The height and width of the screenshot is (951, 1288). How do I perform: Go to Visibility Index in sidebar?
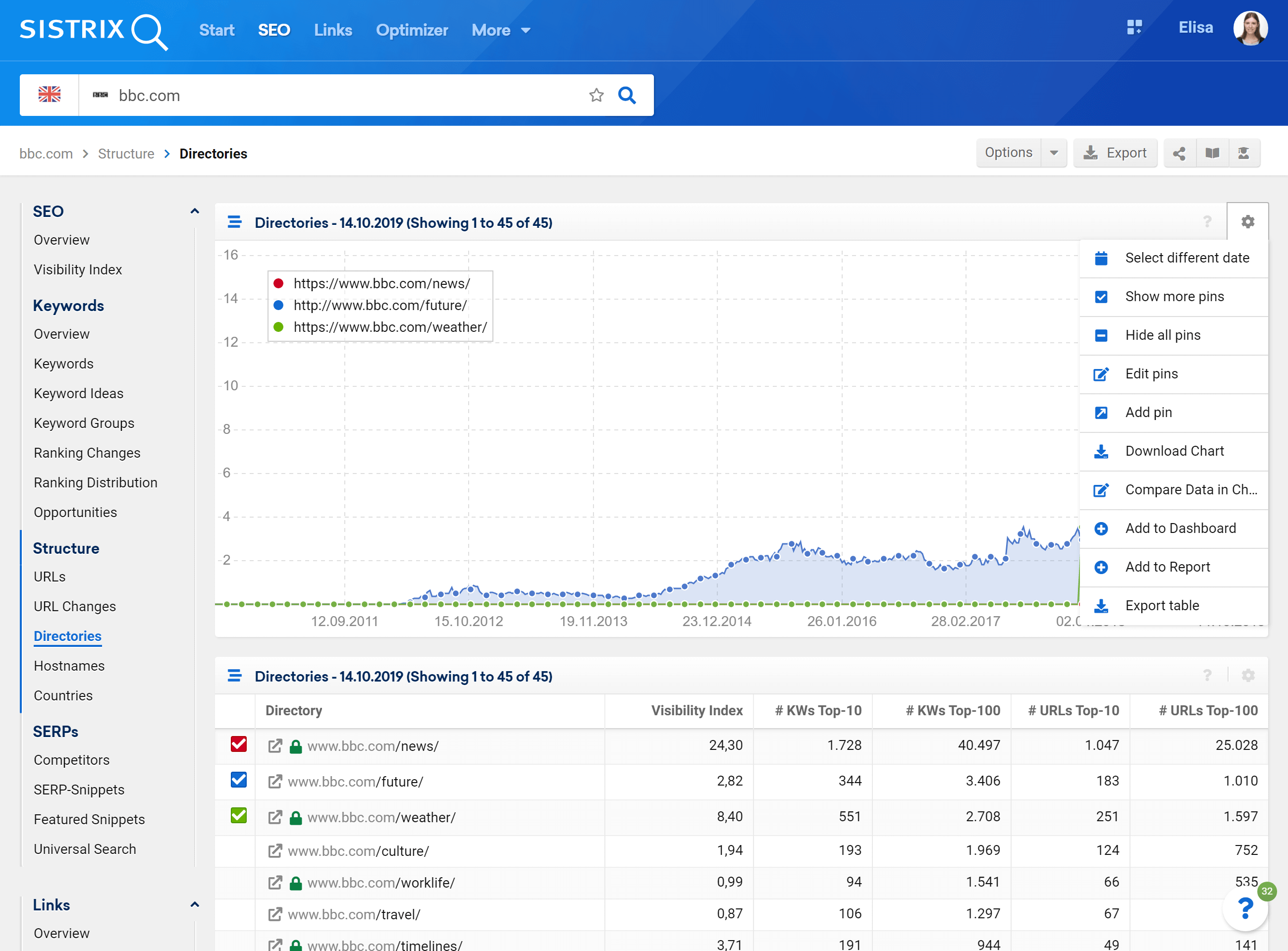(78, 269)
